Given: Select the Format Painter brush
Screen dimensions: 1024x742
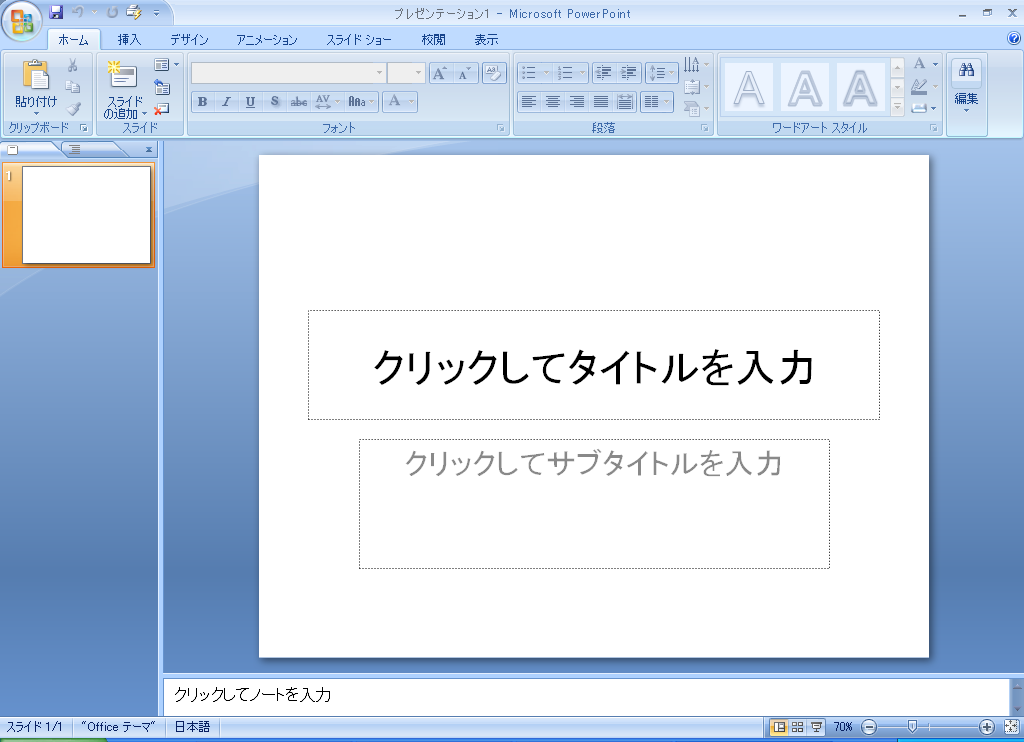Looking at the screenshot, I should click(72, 108).
